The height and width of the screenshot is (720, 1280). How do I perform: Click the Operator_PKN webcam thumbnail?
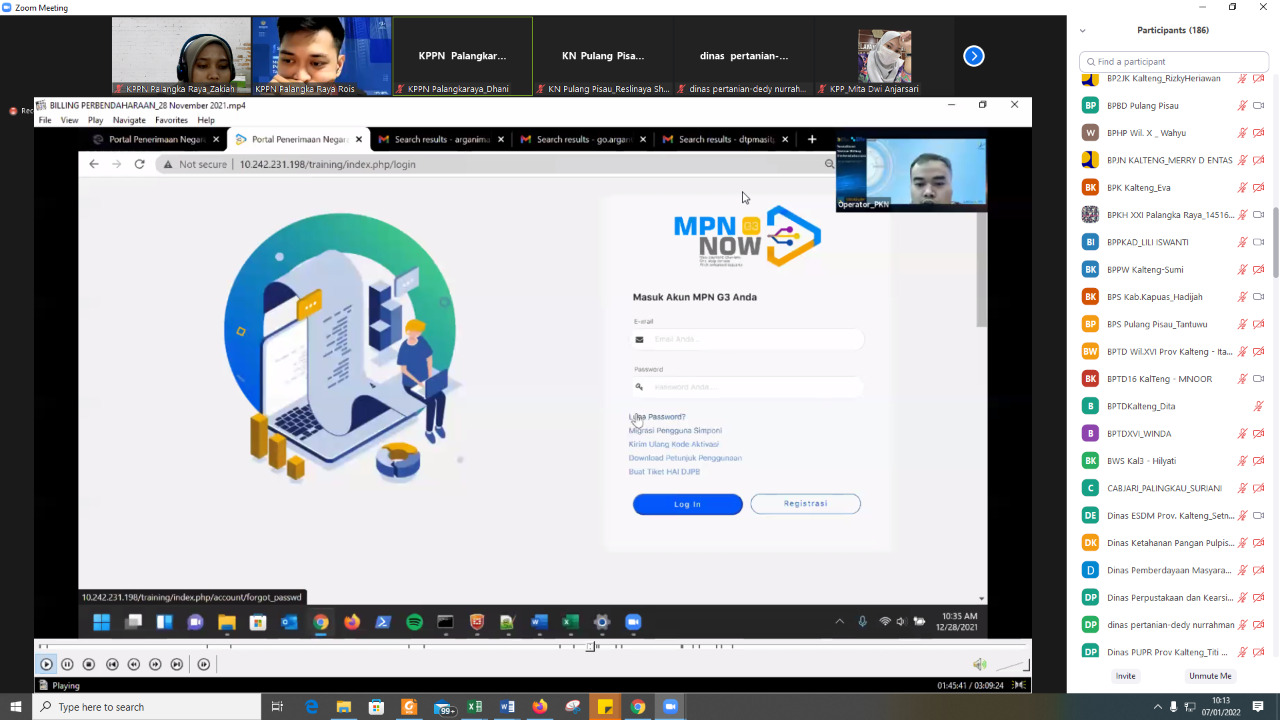click(911, 174)
